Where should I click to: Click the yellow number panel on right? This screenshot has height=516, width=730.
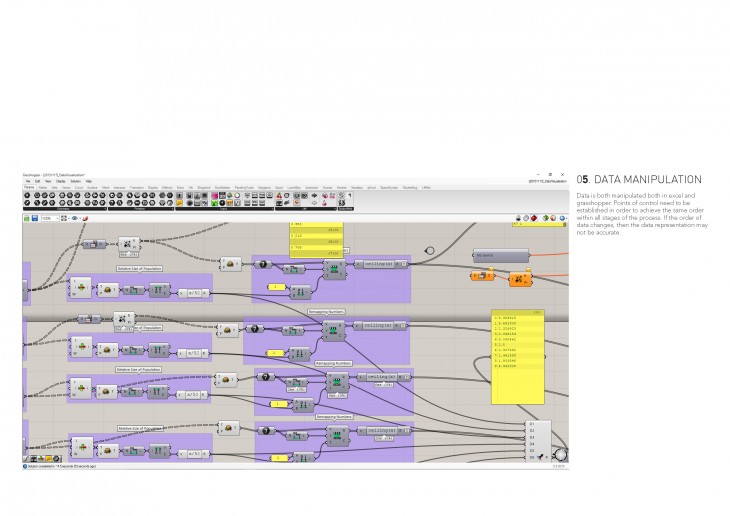coord(516,355)
